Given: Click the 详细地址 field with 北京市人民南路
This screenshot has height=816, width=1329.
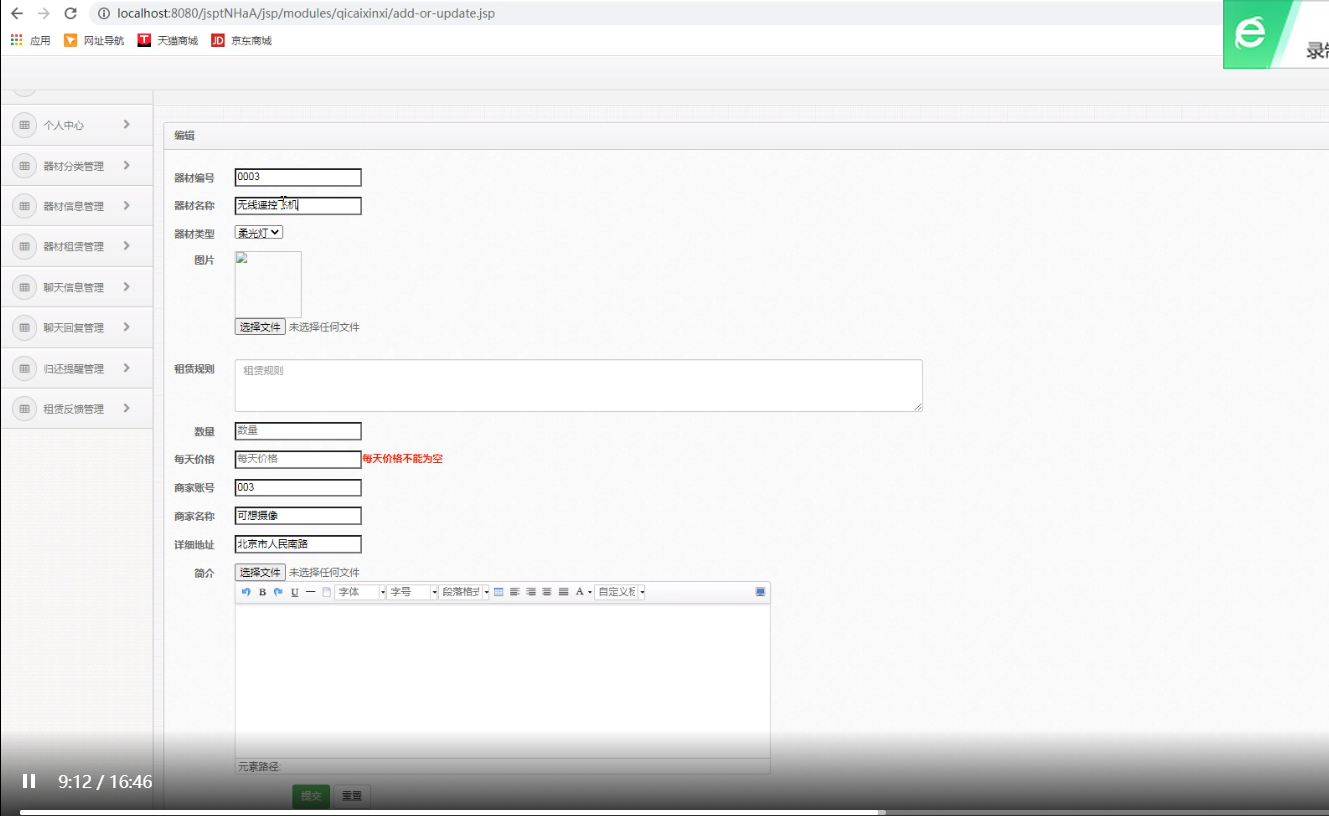Looking at the screenshot, I should 298,544.
